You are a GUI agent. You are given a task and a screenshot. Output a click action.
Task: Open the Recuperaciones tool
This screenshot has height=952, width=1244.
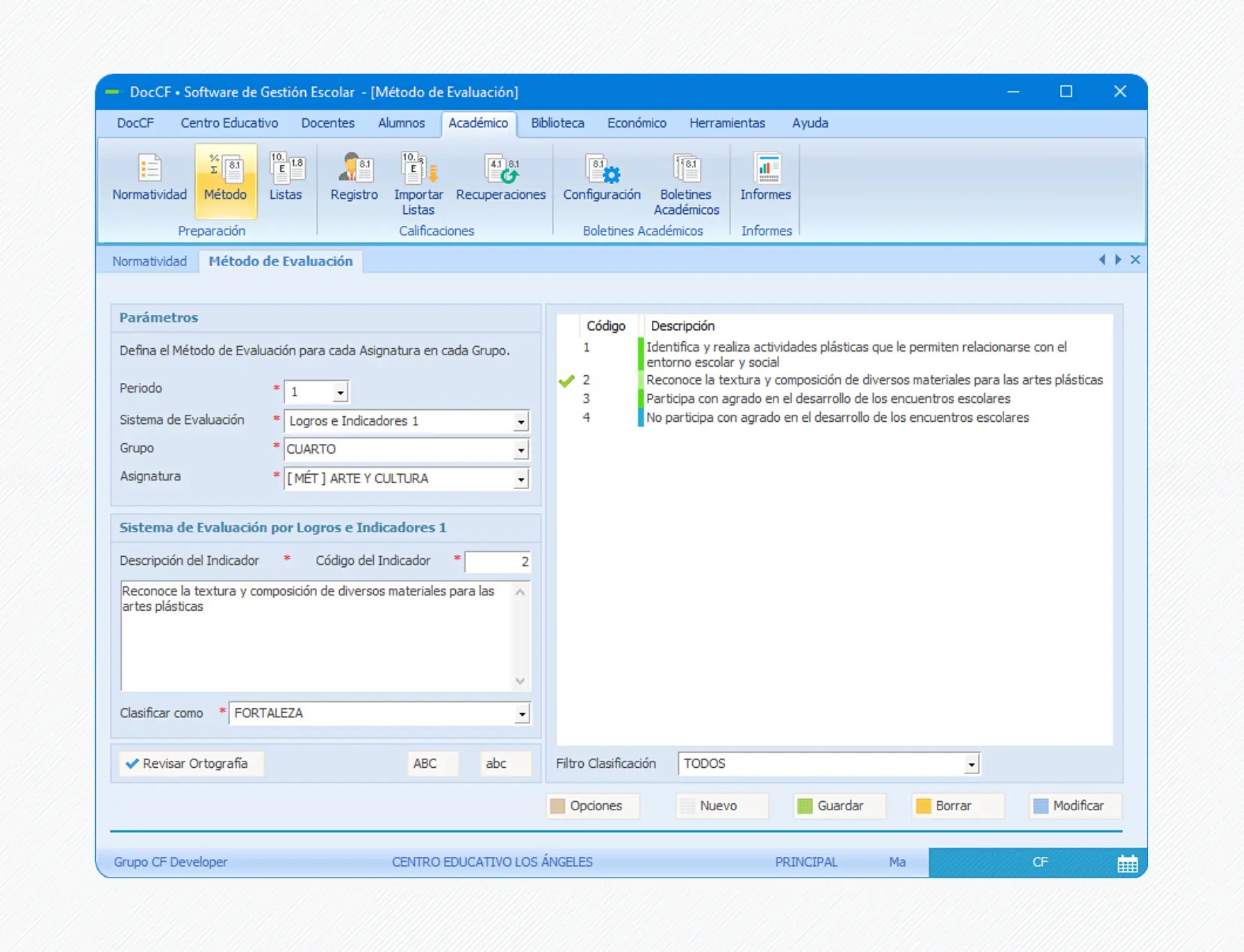tap(500, 177)
